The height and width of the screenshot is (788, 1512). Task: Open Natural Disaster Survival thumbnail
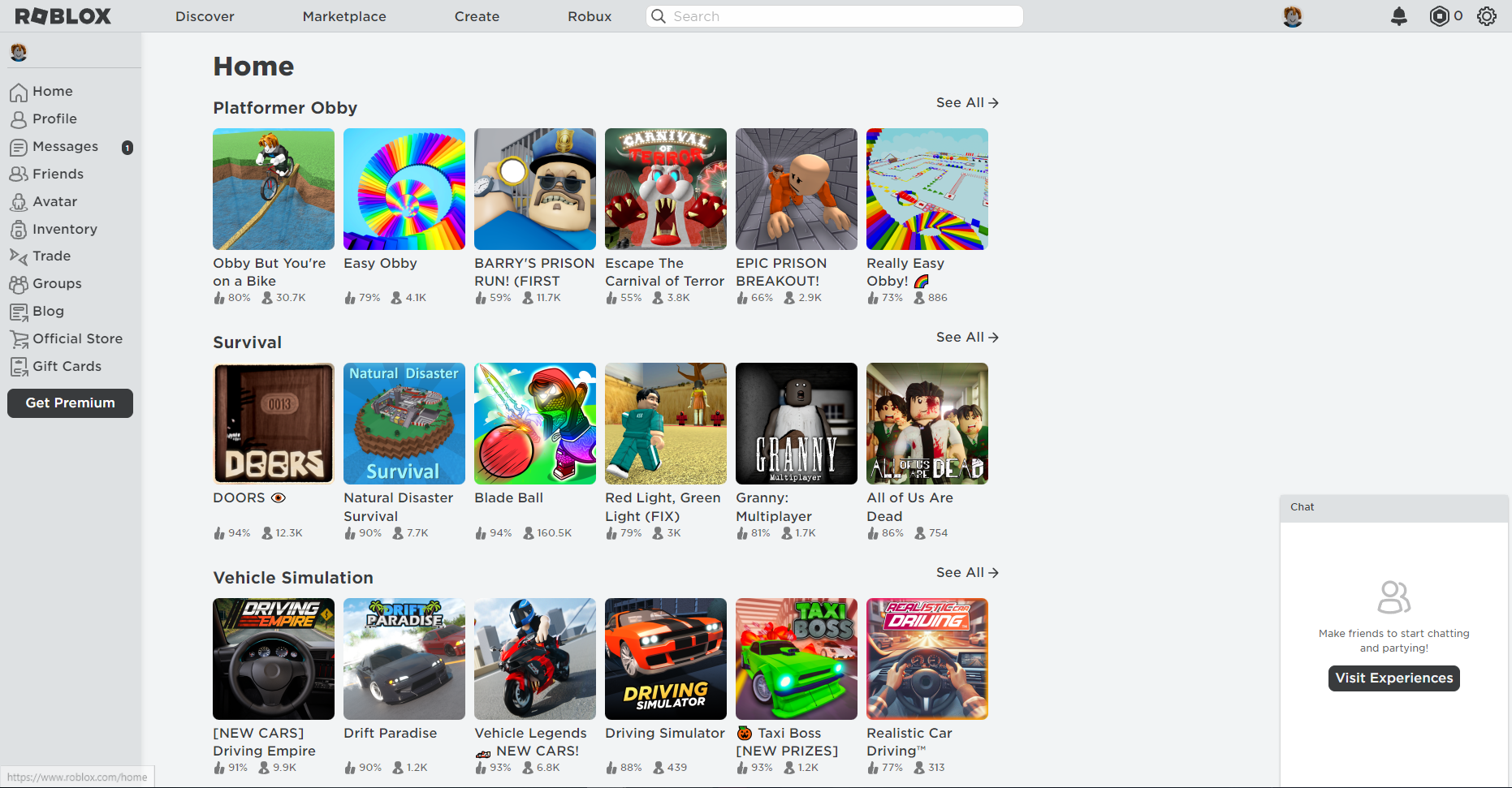pyautogui.click(x=404, y=424)
